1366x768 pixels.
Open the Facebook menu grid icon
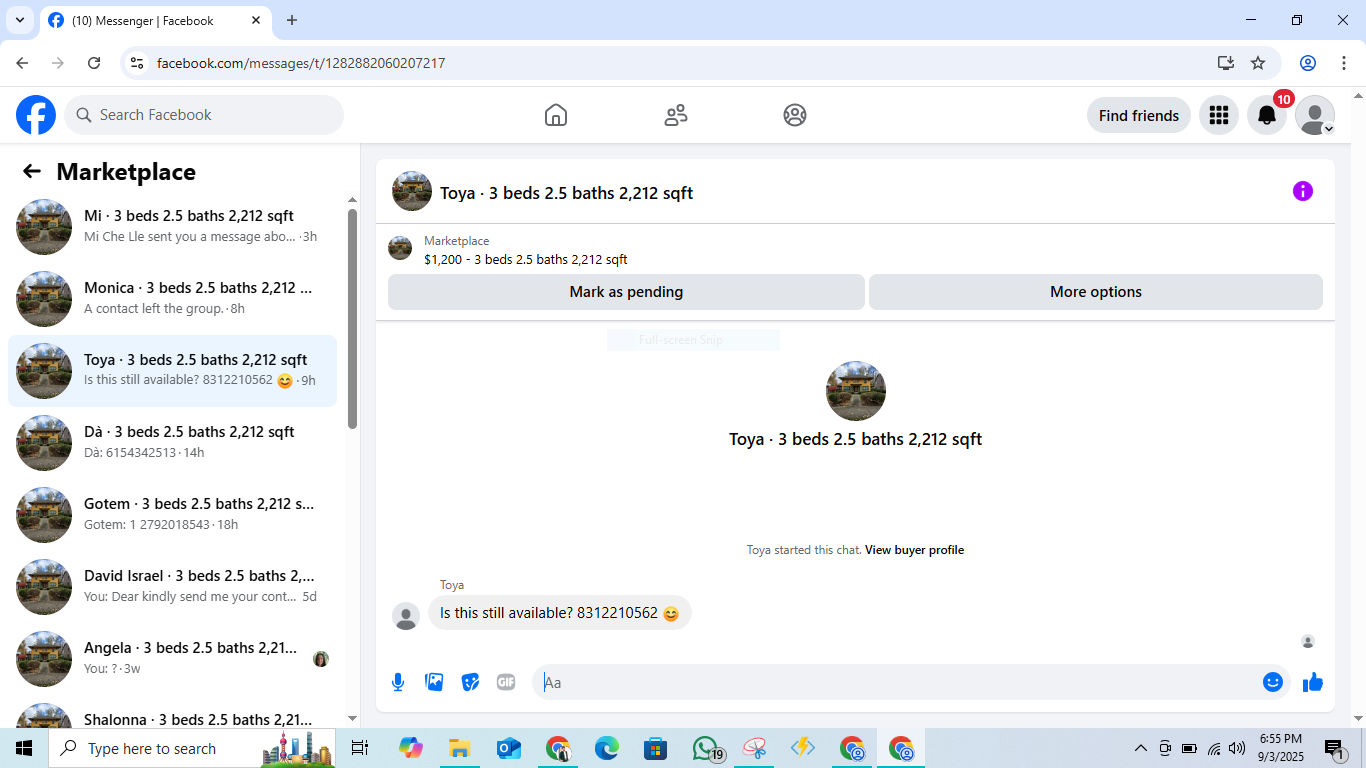tap(1218, 115)
